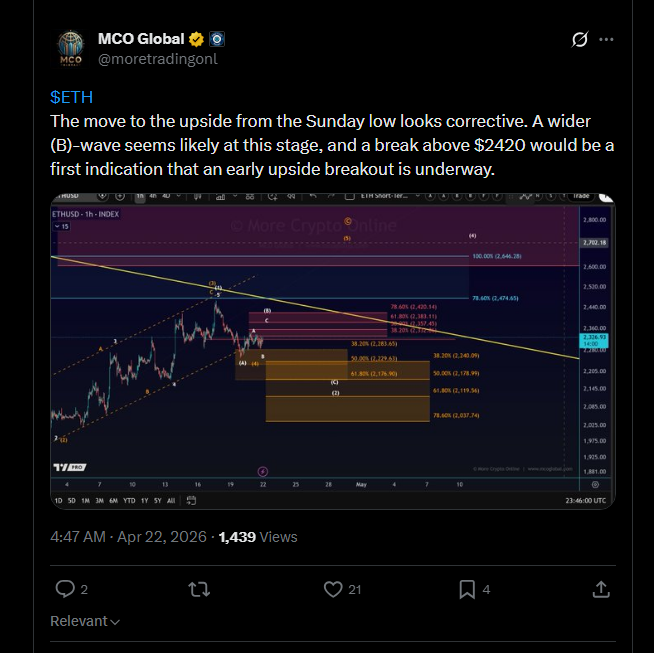Click the MCO Global profile avatar

click(71, 49)
